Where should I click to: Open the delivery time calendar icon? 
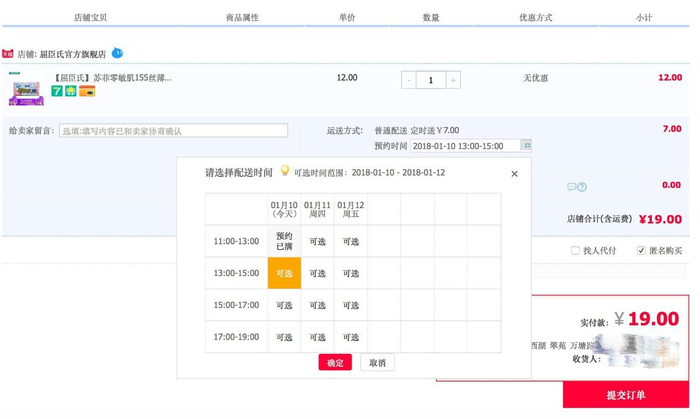(x=526, y=145)
